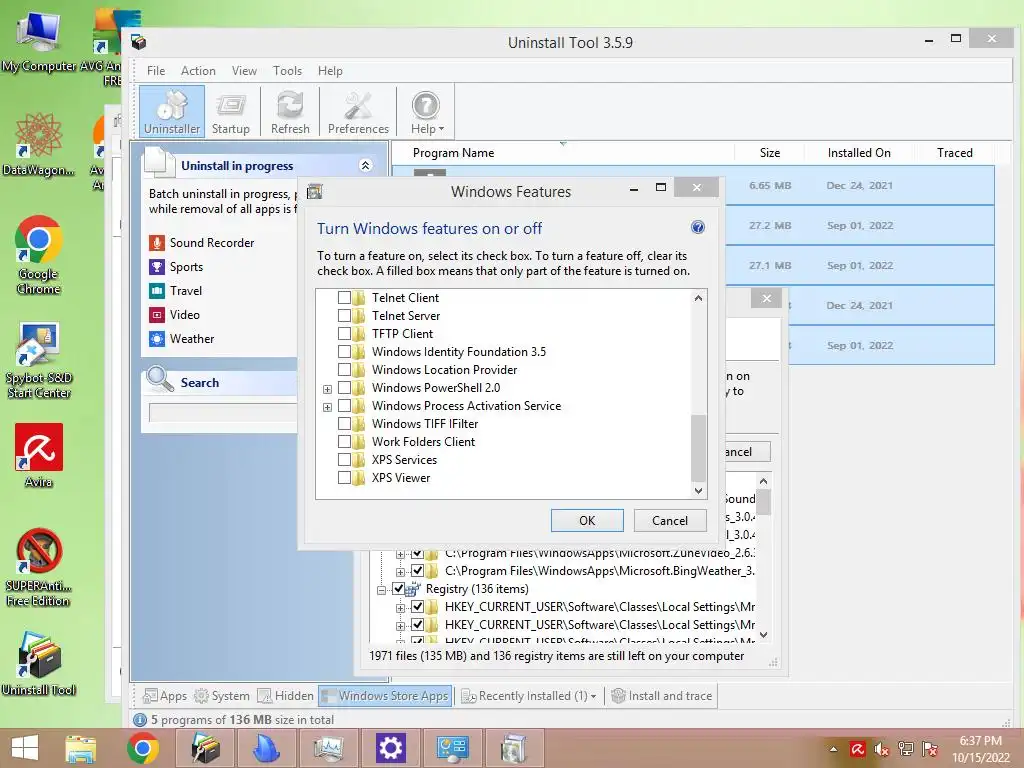Click the Windows Features vertical scrollbar thumb
Screen dimensions: 1024x768
coord(698,447)
